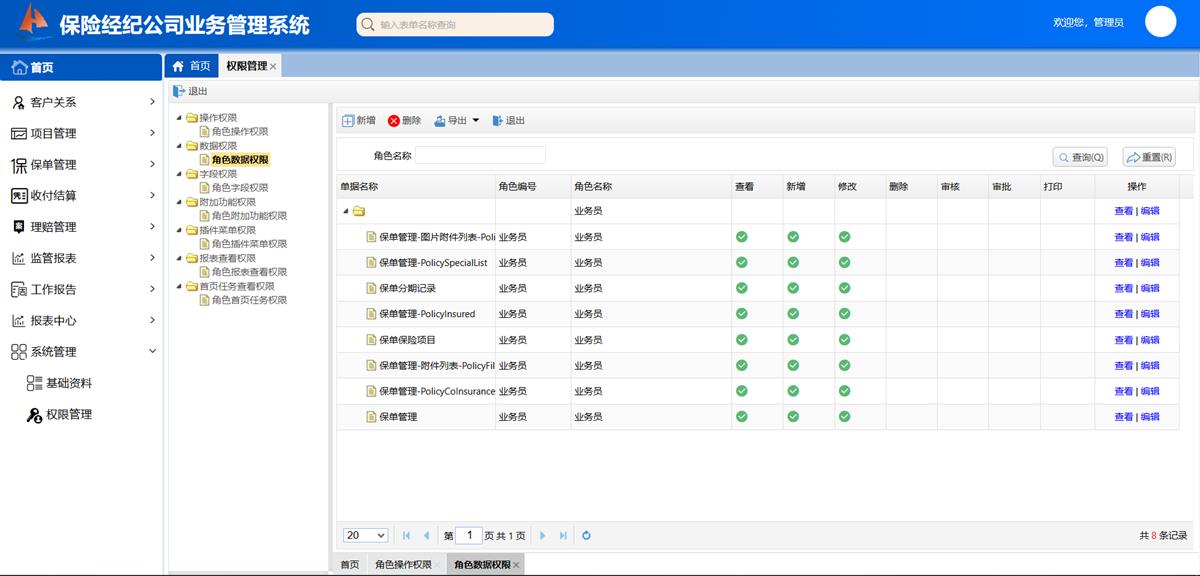Go to next page arrow icon
1200x576 pixels.
(x=543, y=536)
